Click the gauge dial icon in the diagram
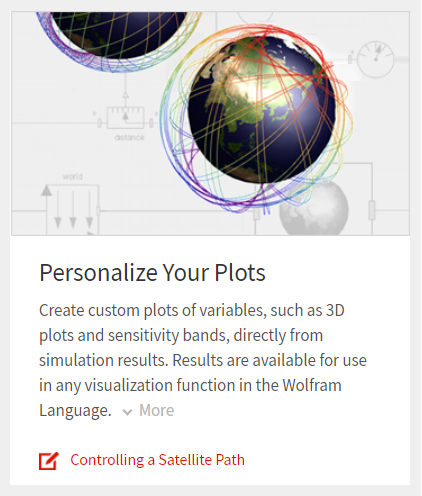This screenshot has height=496, width=422. (x=376, y=59)
